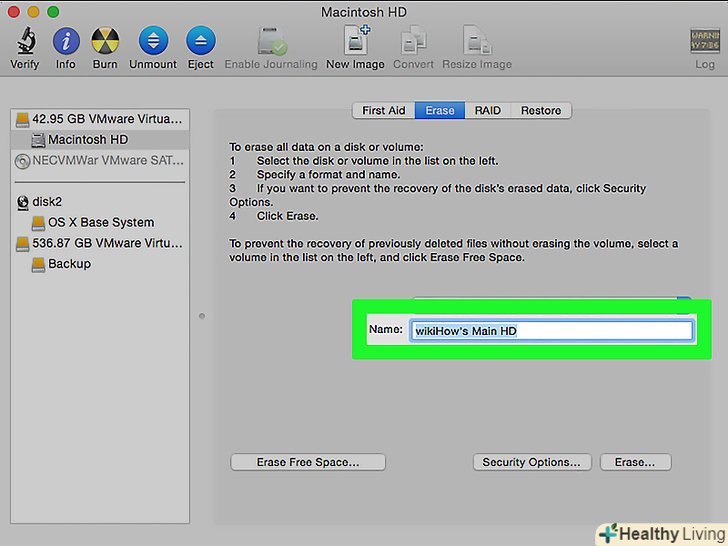The width and height of the screenshot is (728, 546).
Task: Select disk2 in the sidebar
Action: (x=100, y=202)
